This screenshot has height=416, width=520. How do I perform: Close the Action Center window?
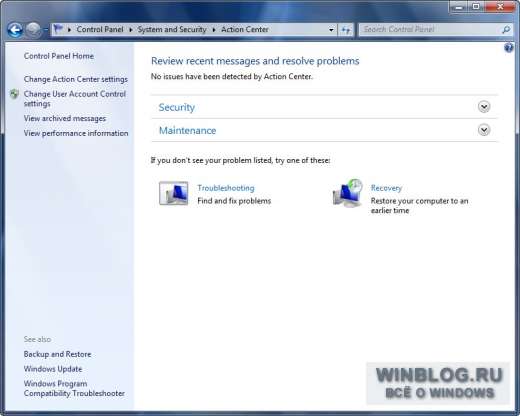click(x=500, y=7)
